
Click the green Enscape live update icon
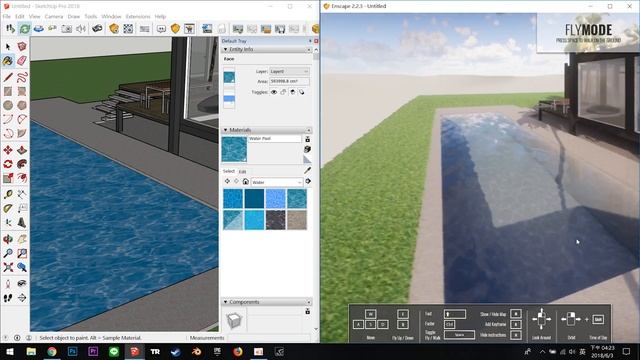tap(24, 29)
